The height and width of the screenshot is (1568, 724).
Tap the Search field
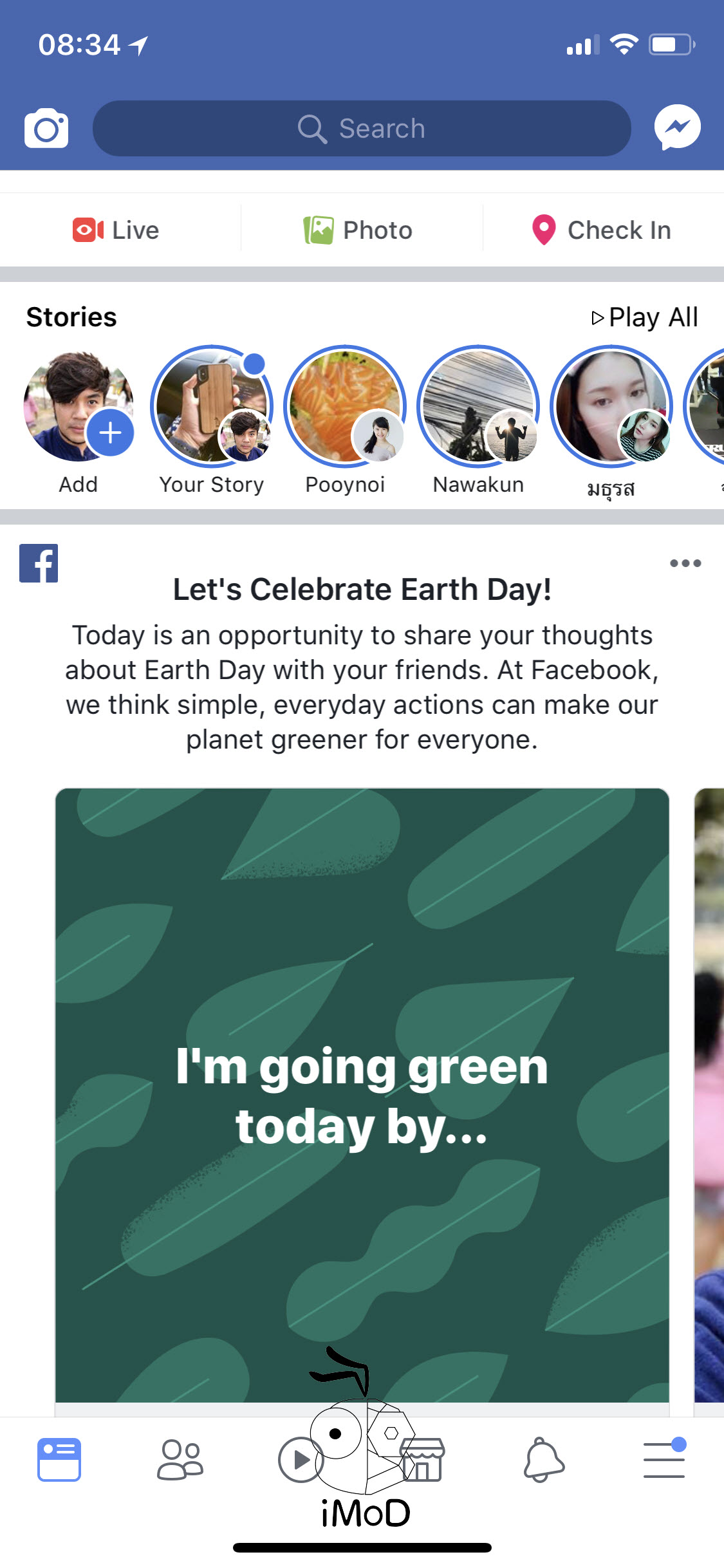coord(362,129)
